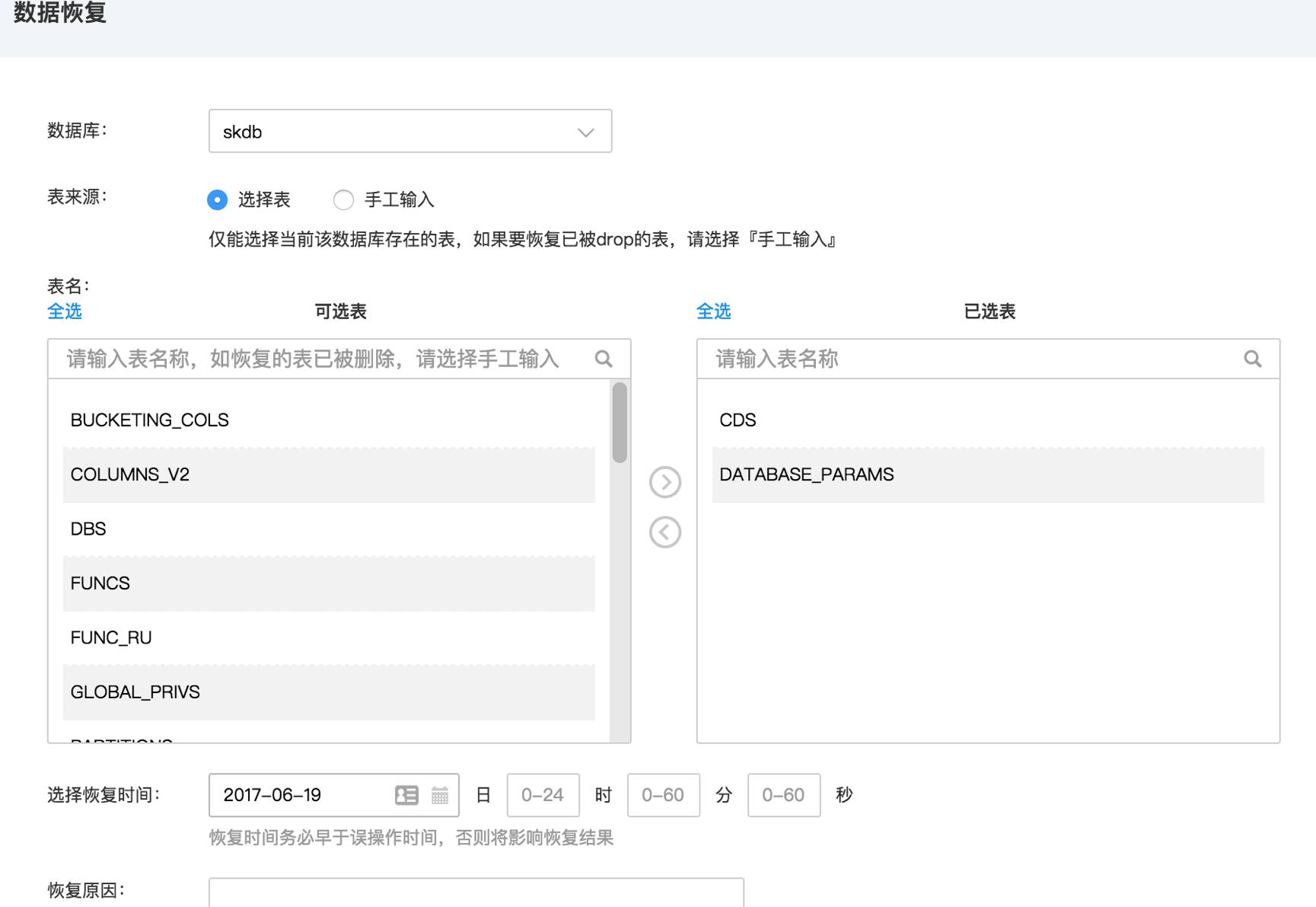This screenshot has width=1316, height=907.
Task: Click the minute field before 分
Action: (664, 795)
